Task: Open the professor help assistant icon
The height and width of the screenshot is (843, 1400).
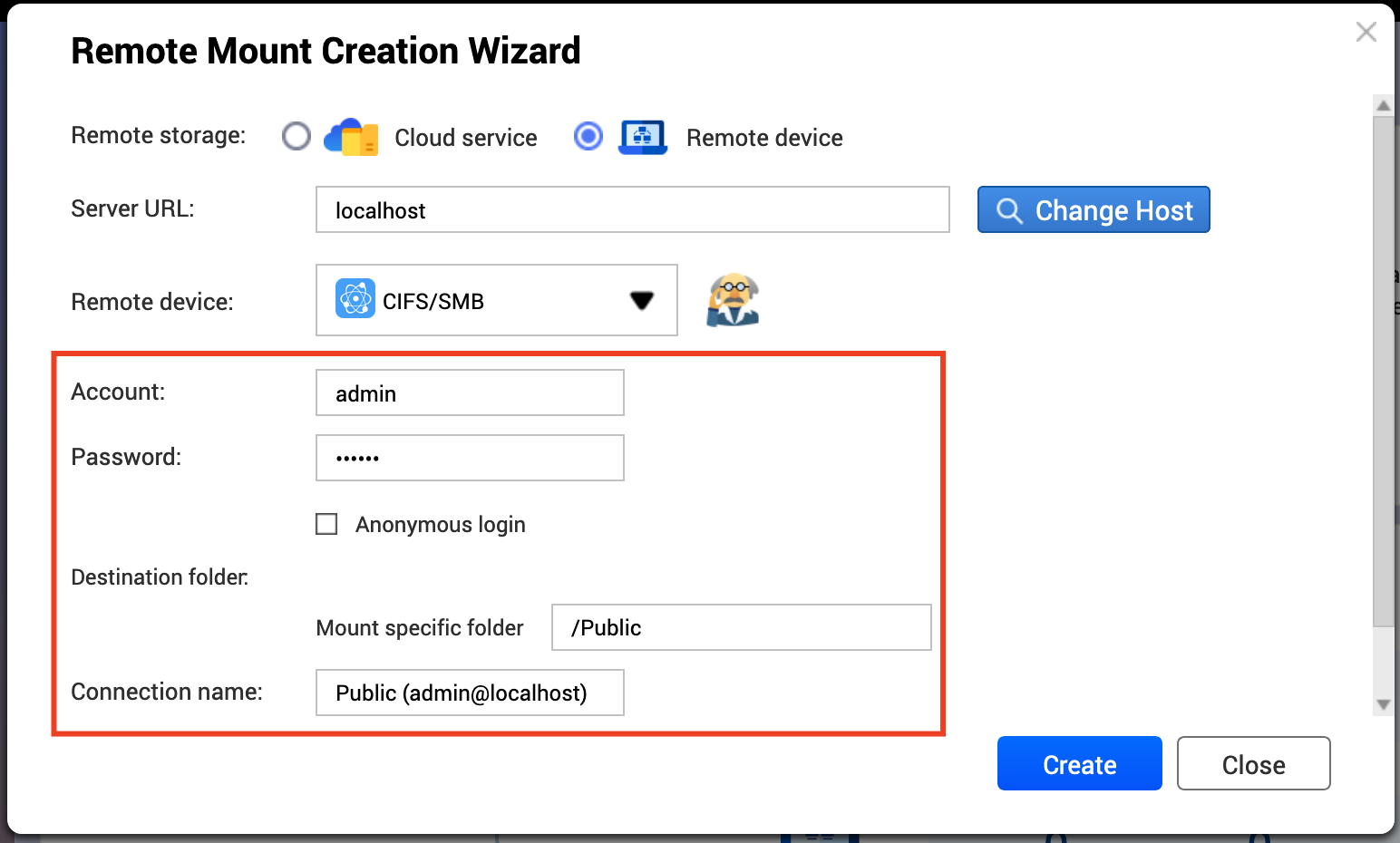Action: [x=733, y=300]
